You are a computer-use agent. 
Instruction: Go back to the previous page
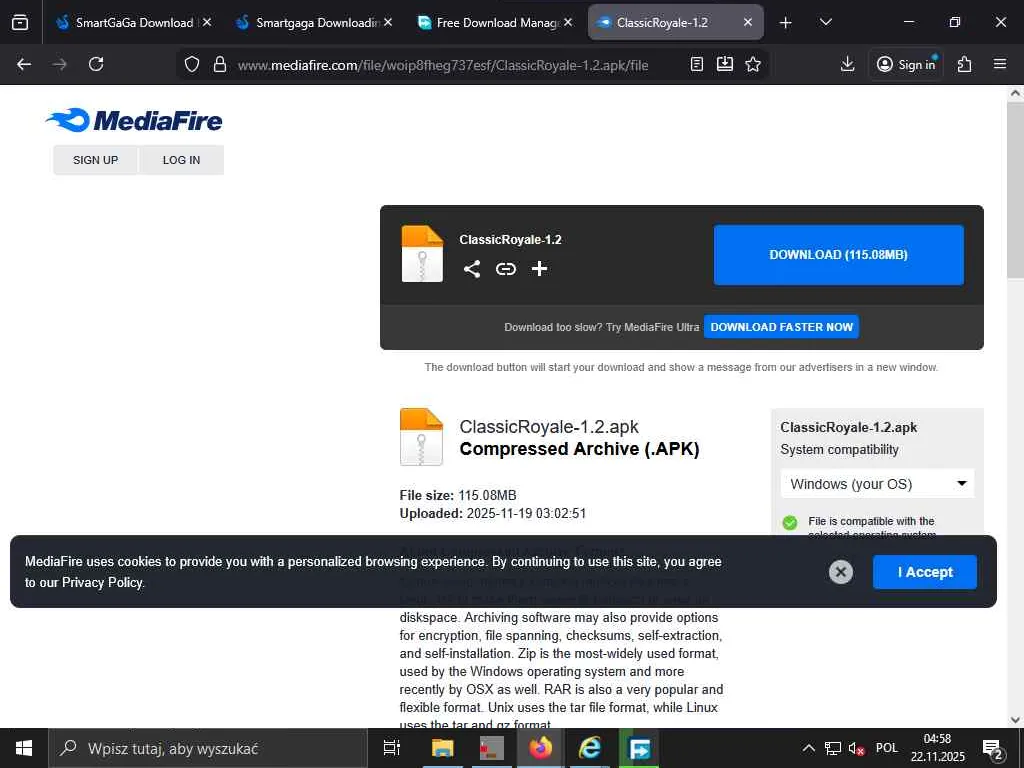point(24,64)
